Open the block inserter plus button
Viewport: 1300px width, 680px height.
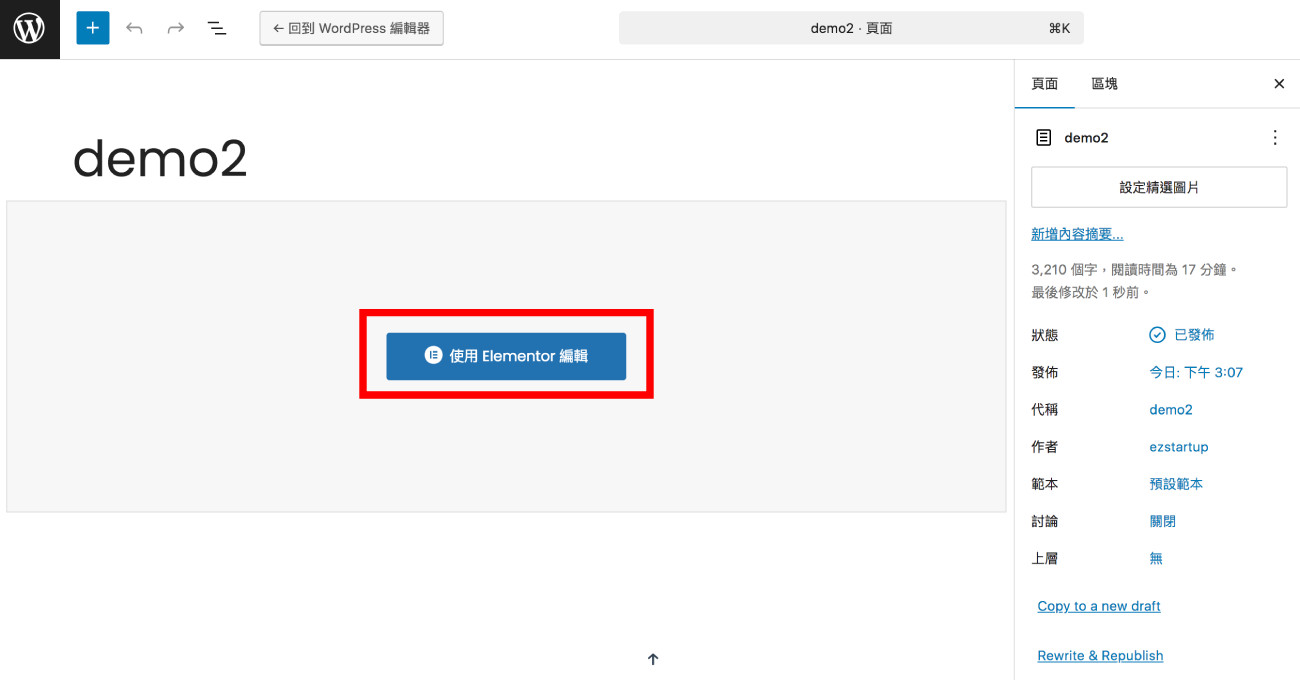pyautogui.click(x=92, y=28)
